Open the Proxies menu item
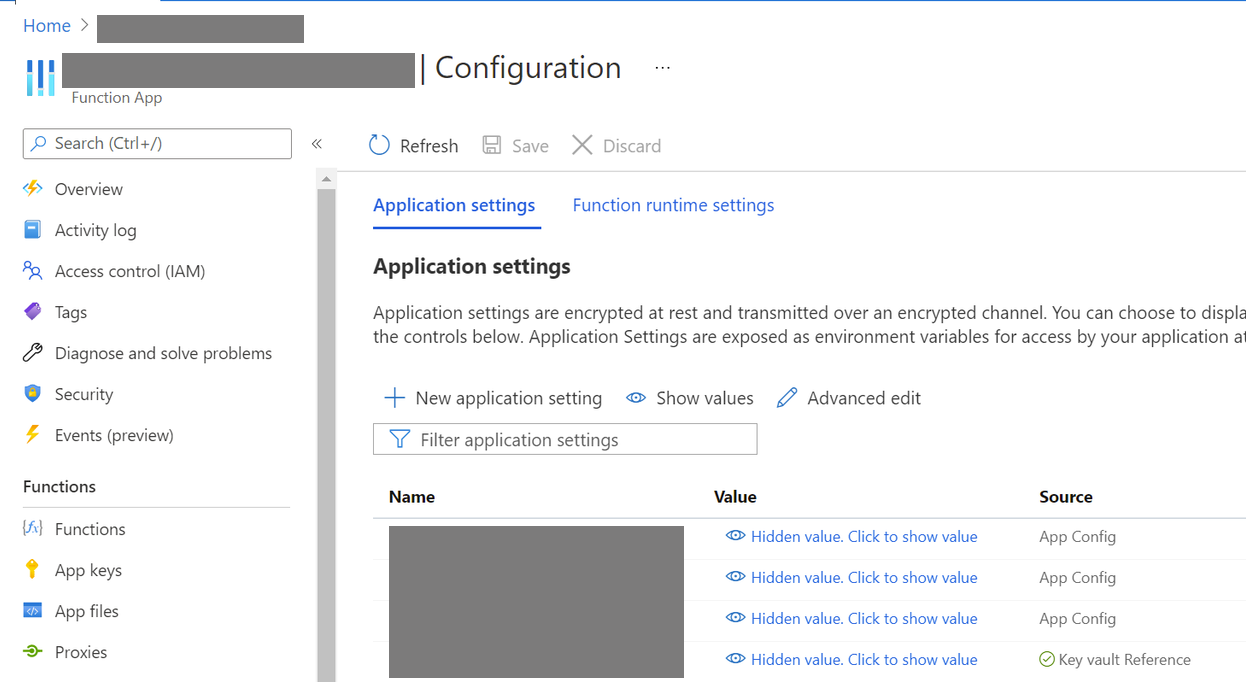The height and width of the screenshot is (682, 1246). coord(80,652)
